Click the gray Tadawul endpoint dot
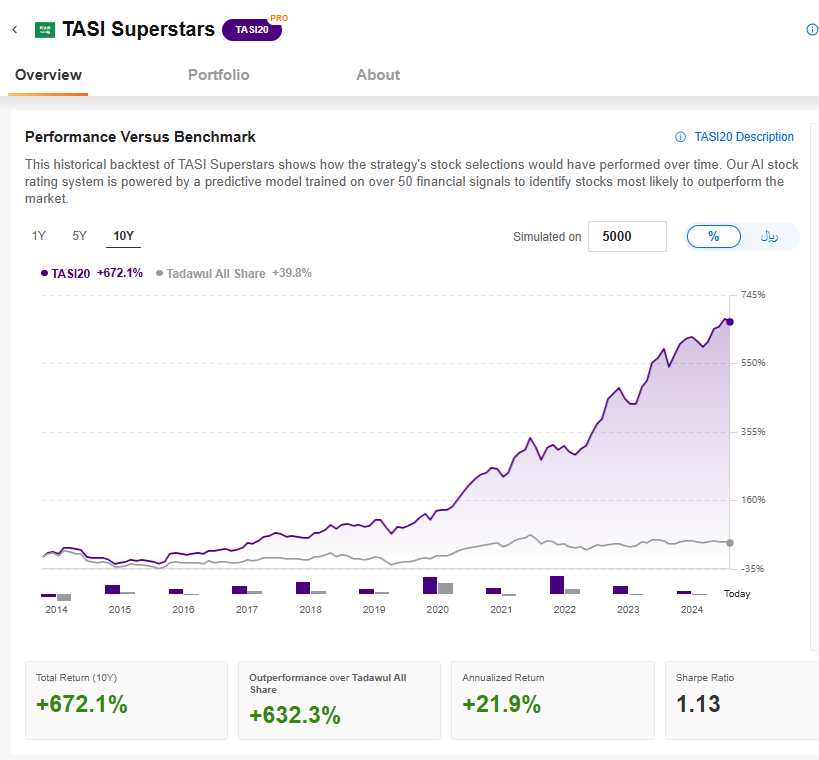 (x=730, y=543)
